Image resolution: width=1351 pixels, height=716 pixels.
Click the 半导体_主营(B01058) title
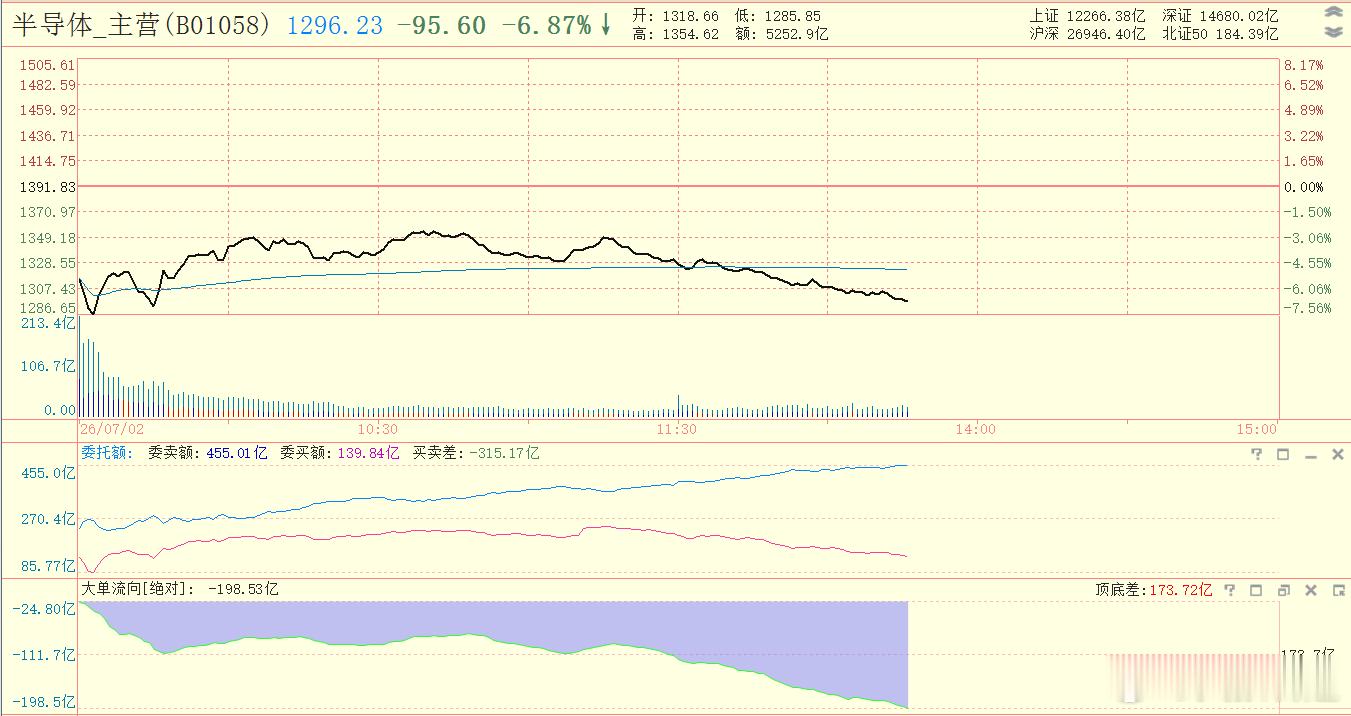[140, 25]
